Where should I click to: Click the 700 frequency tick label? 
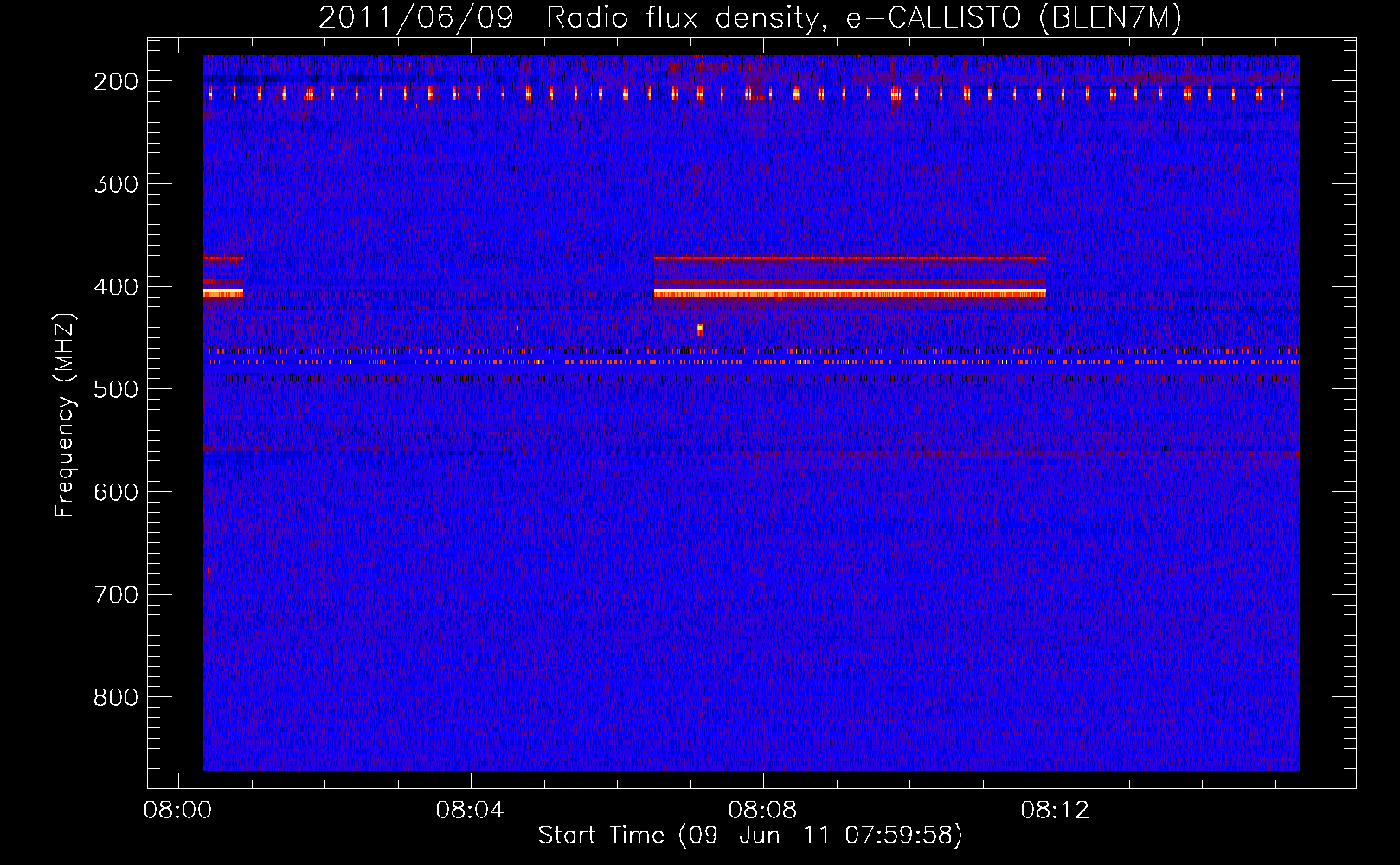[116, 595]
